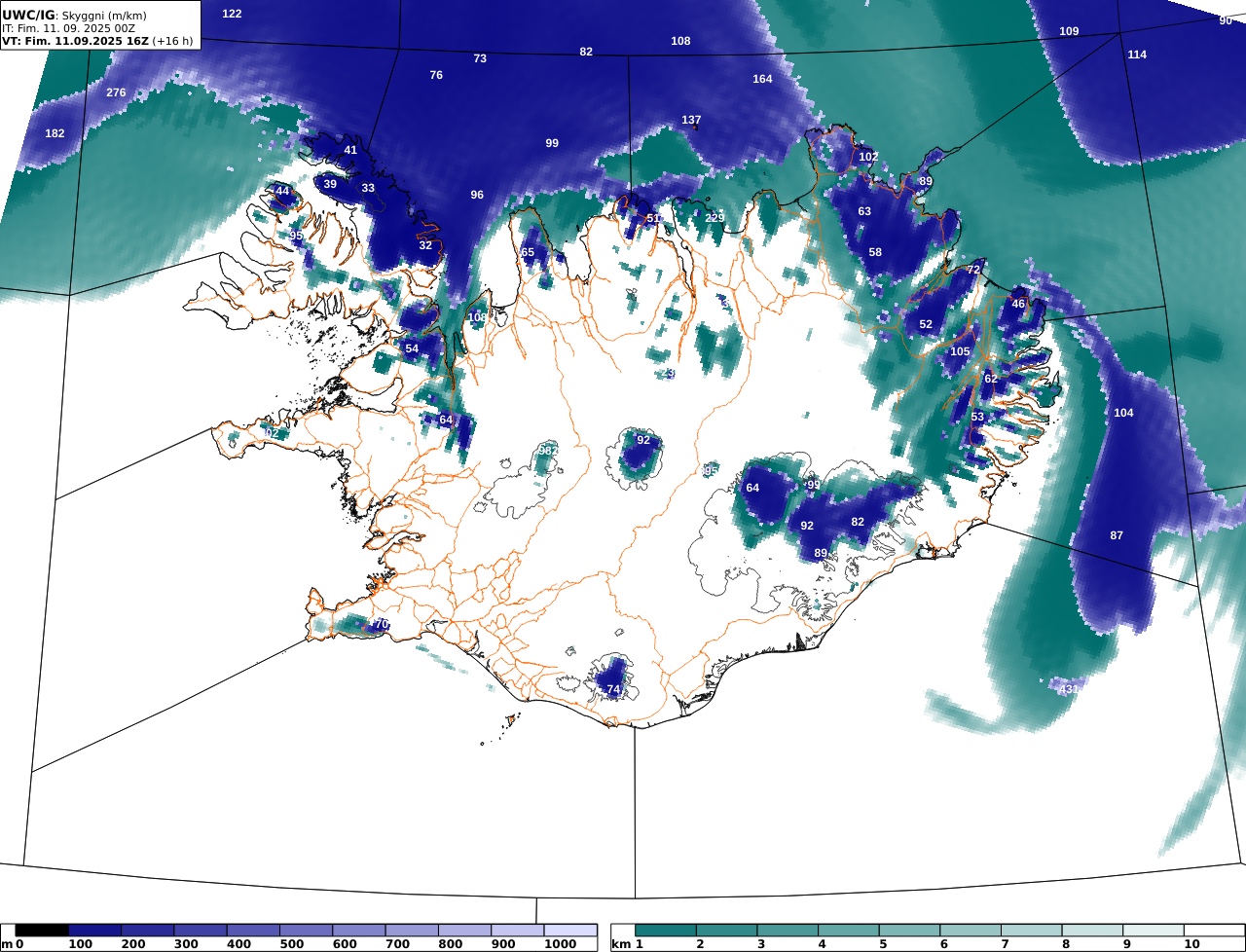The height and width of the screenshot is (952, 1246).
Task: Click the visibility value 62 on the map
Action: tap(991, 379)
